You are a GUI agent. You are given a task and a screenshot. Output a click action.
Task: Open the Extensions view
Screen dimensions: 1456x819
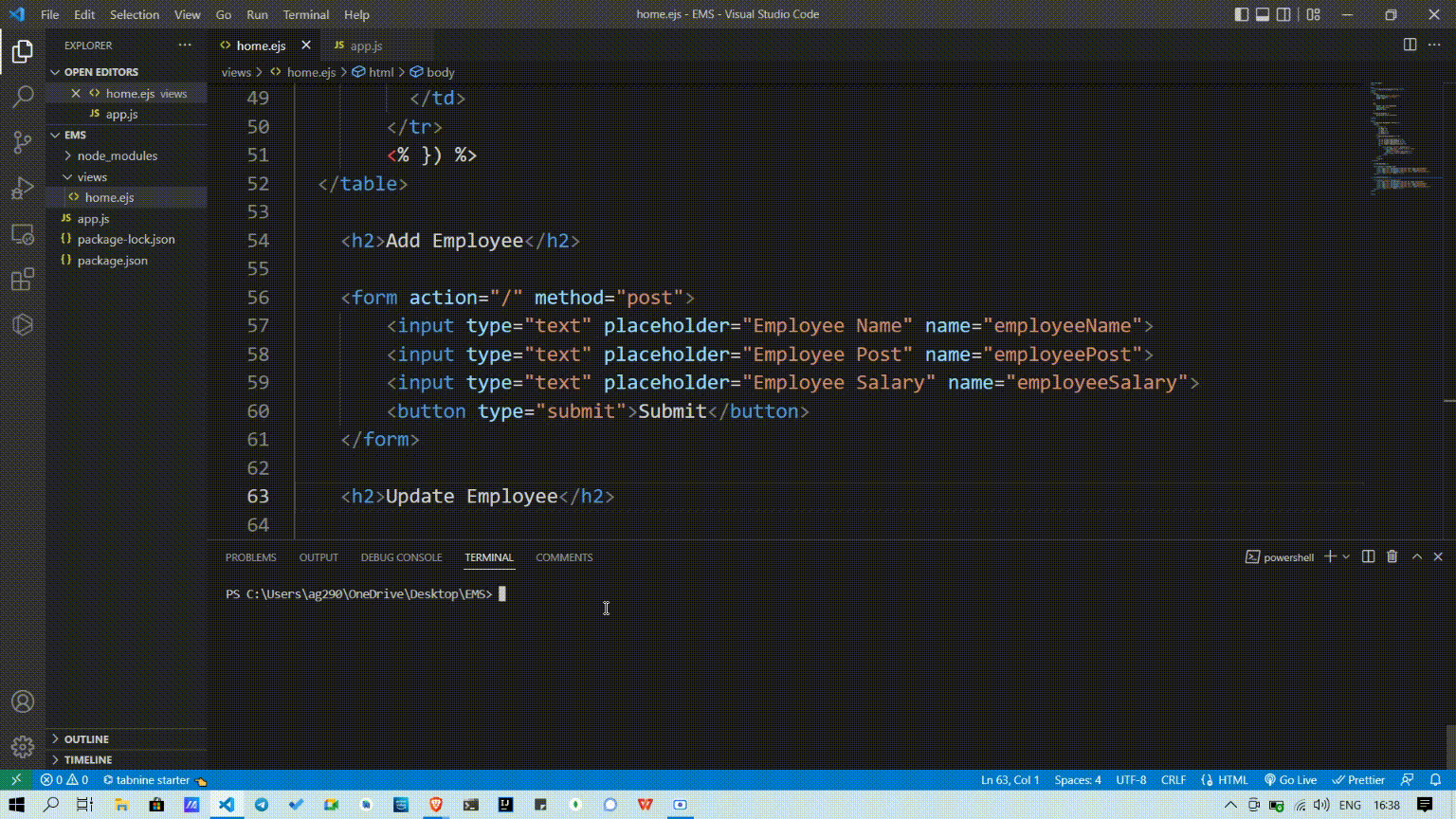pyautogui.click(x=23, y=280)
